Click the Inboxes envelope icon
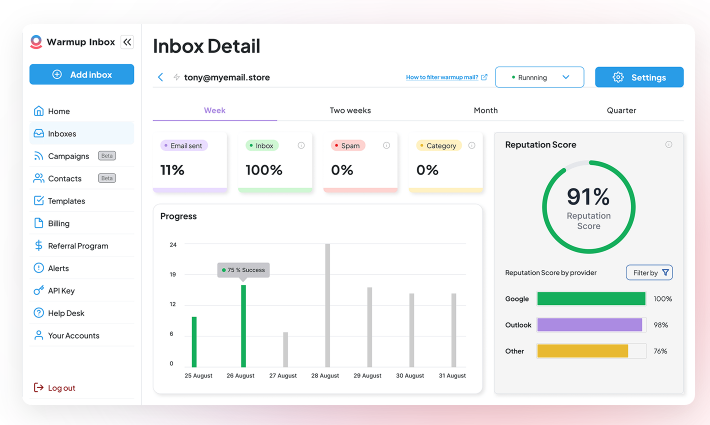This screenshot has height=425, width=710. coord(39,134)
